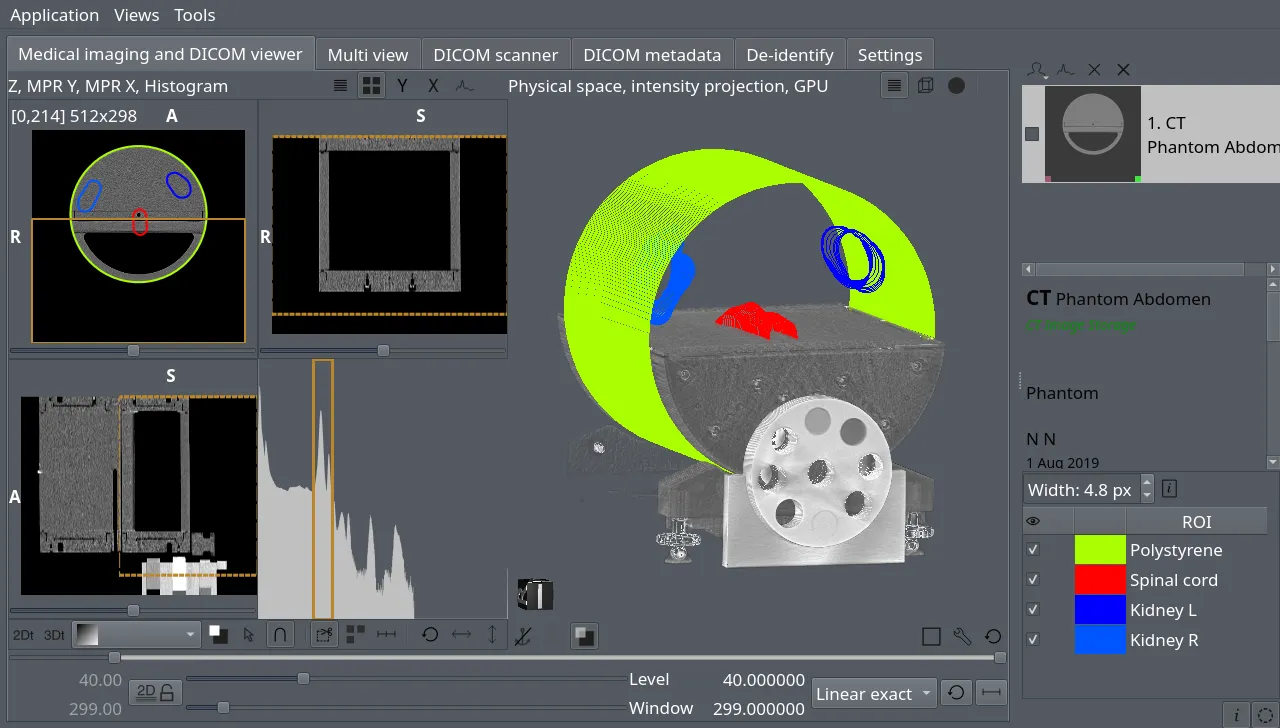Viewport: 1280px width, 728px height.
Task: Open the Linear exact interpolation dropdown
Action: click(874, 693)
